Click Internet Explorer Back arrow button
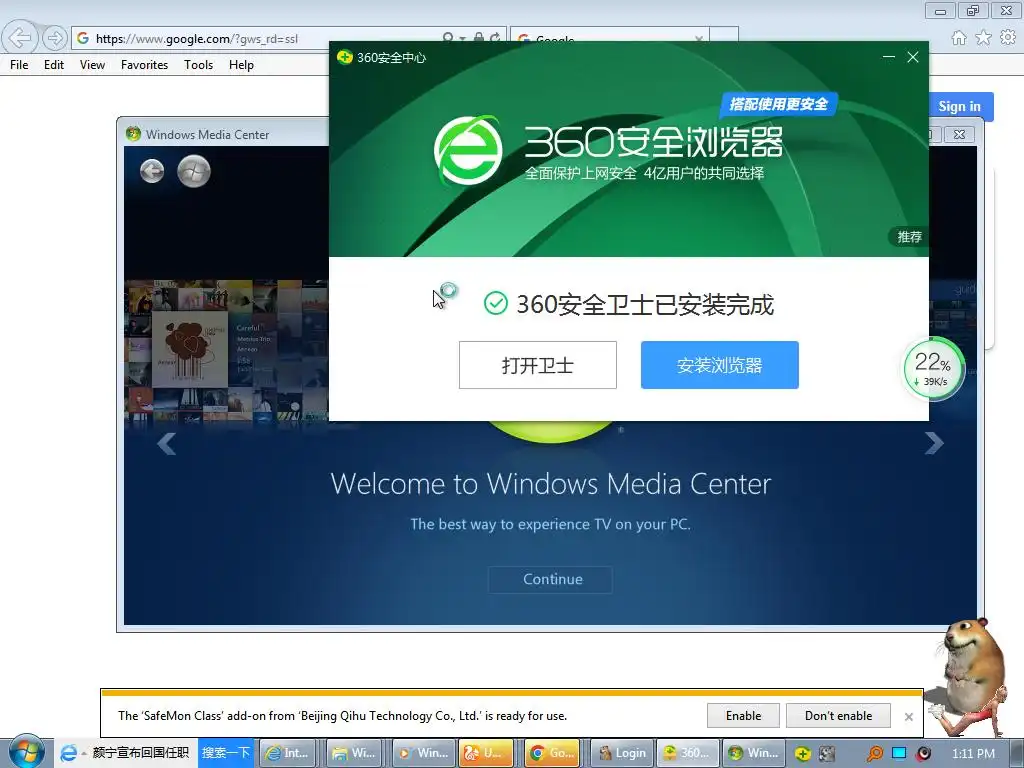 (20, 38)
